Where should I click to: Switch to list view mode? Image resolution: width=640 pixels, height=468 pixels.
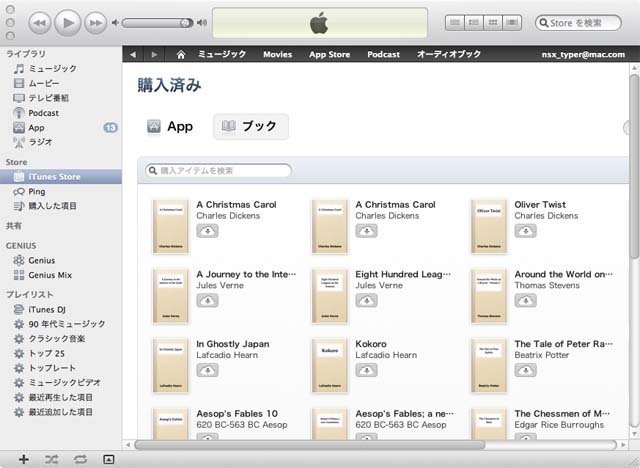point(455,23)
